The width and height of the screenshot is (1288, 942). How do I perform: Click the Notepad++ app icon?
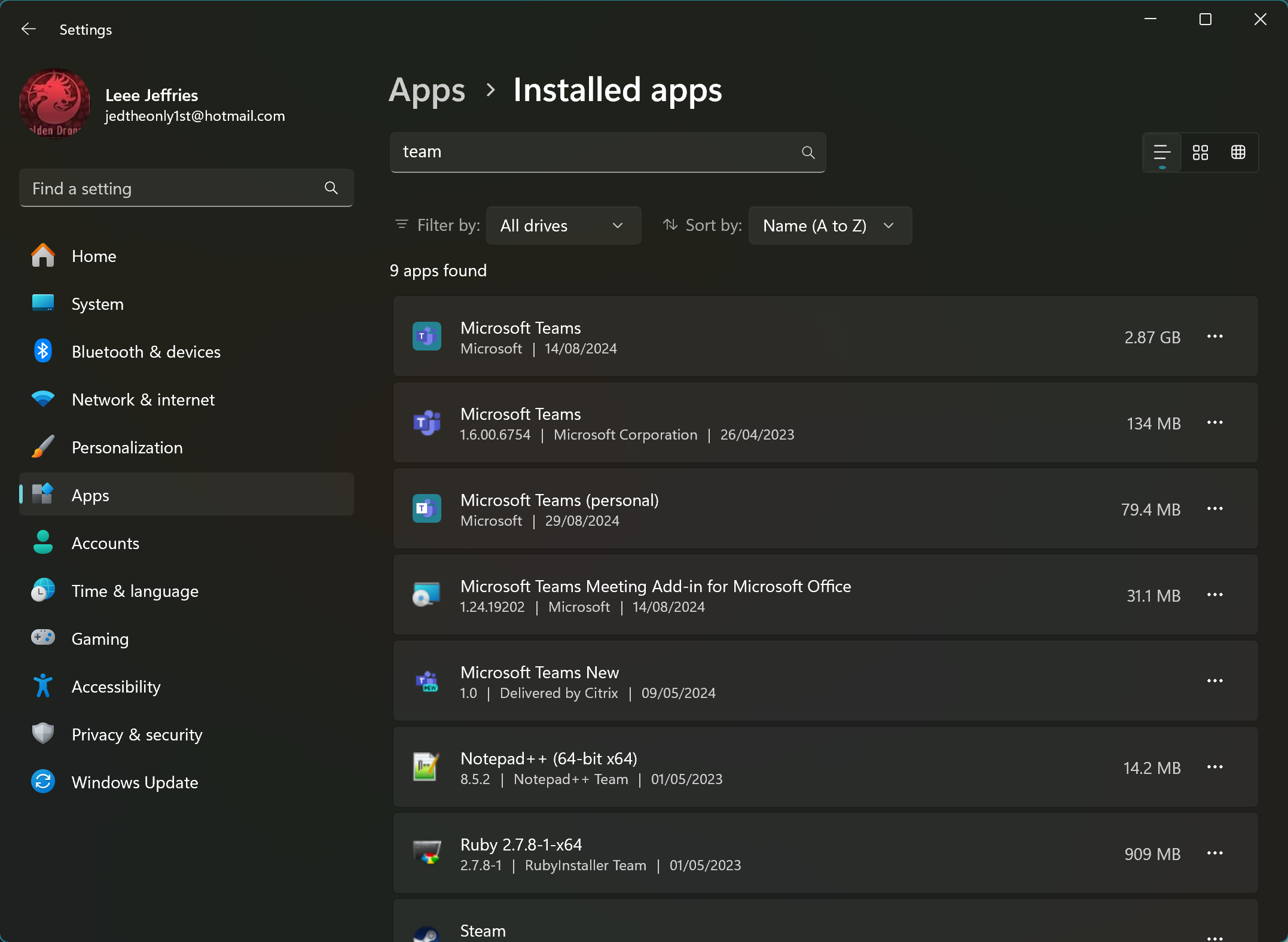tap(427, 767)
